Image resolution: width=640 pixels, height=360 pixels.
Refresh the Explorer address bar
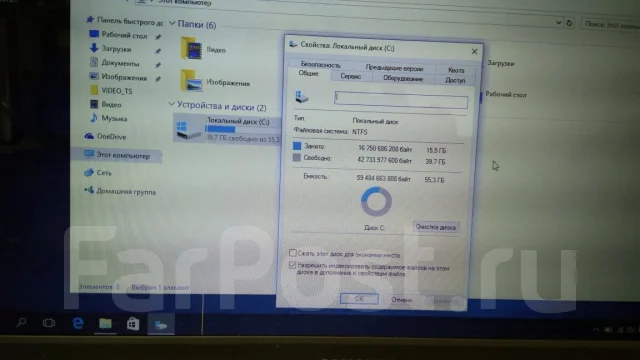(x=569, y=23)
